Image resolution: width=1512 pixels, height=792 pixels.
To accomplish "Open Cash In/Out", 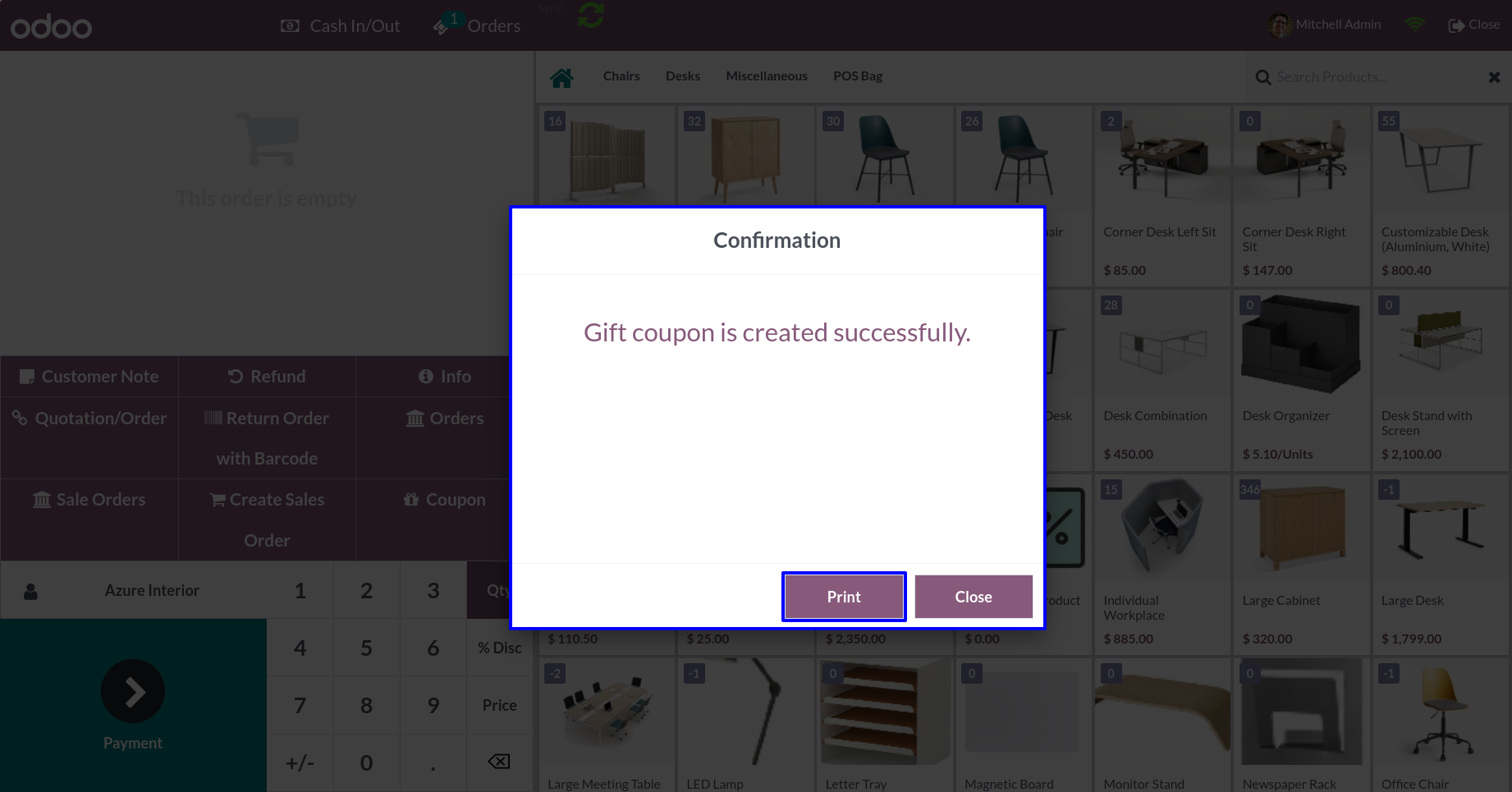I will coord(340,25).
